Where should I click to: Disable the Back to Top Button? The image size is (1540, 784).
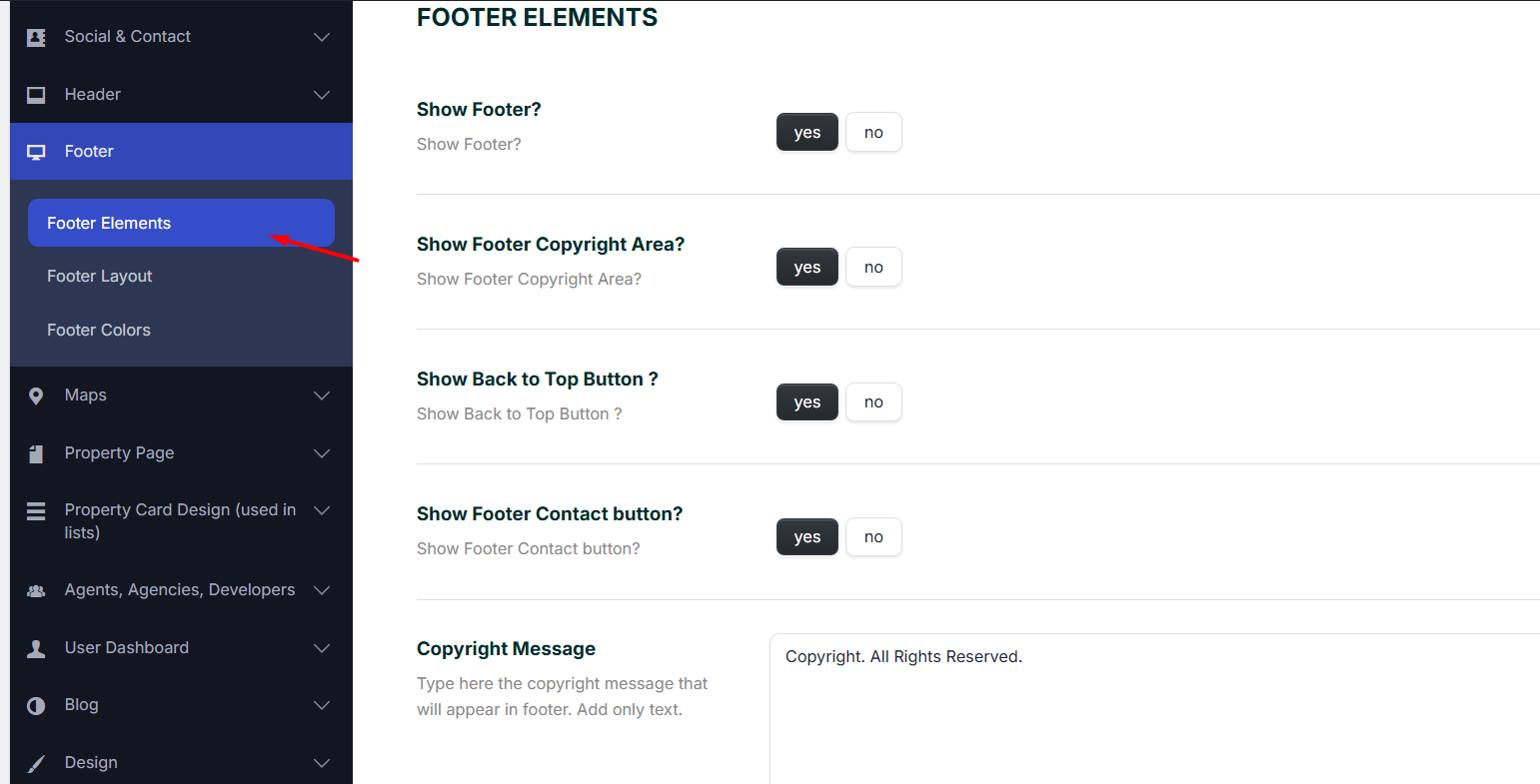pyautogui.click(x=873, y=402)
